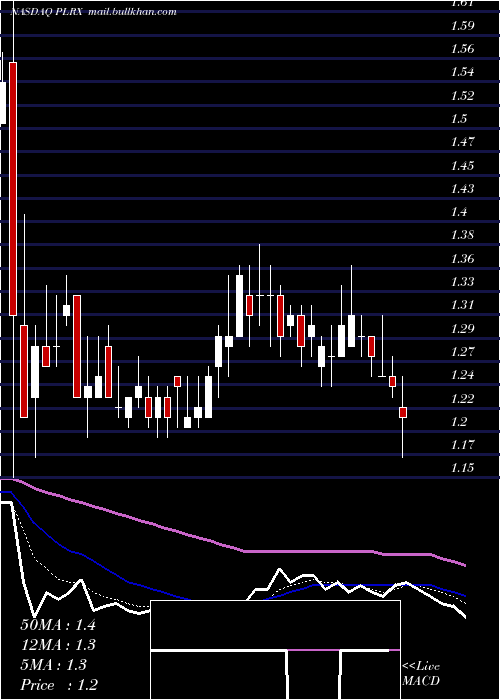
Task: Select the 1.27 price axis label
Action: [462, 352]
